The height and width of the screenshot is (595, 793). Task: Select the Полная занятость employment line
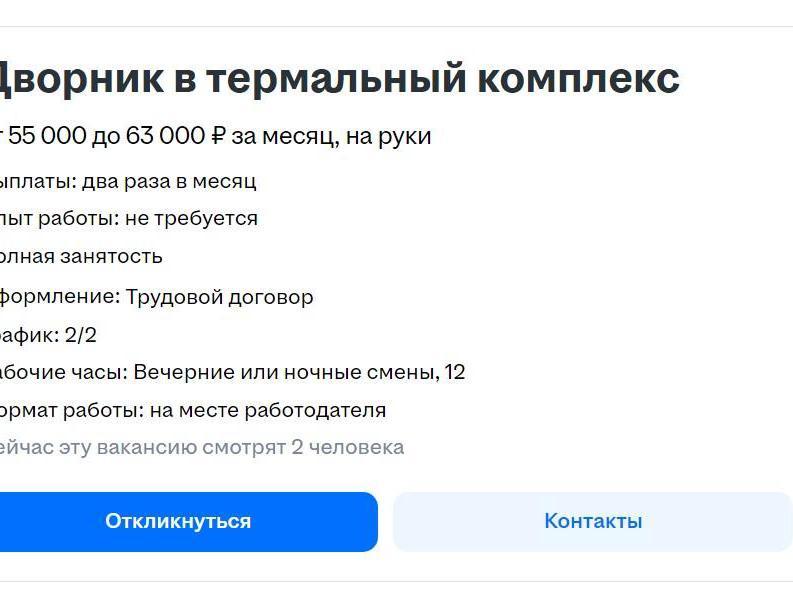coord(80,256)
